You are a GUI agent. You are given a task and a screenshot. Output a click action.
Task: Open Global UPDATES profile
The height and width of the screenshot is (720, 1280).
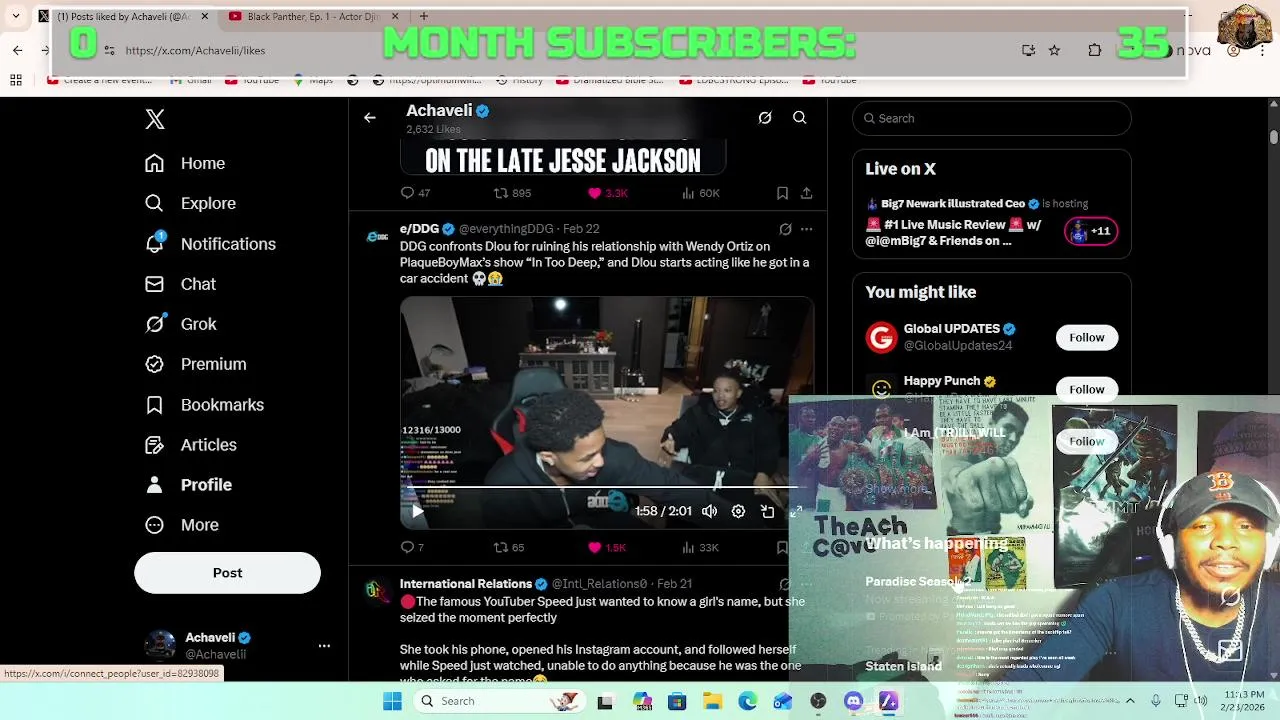(x=952, y=329)
